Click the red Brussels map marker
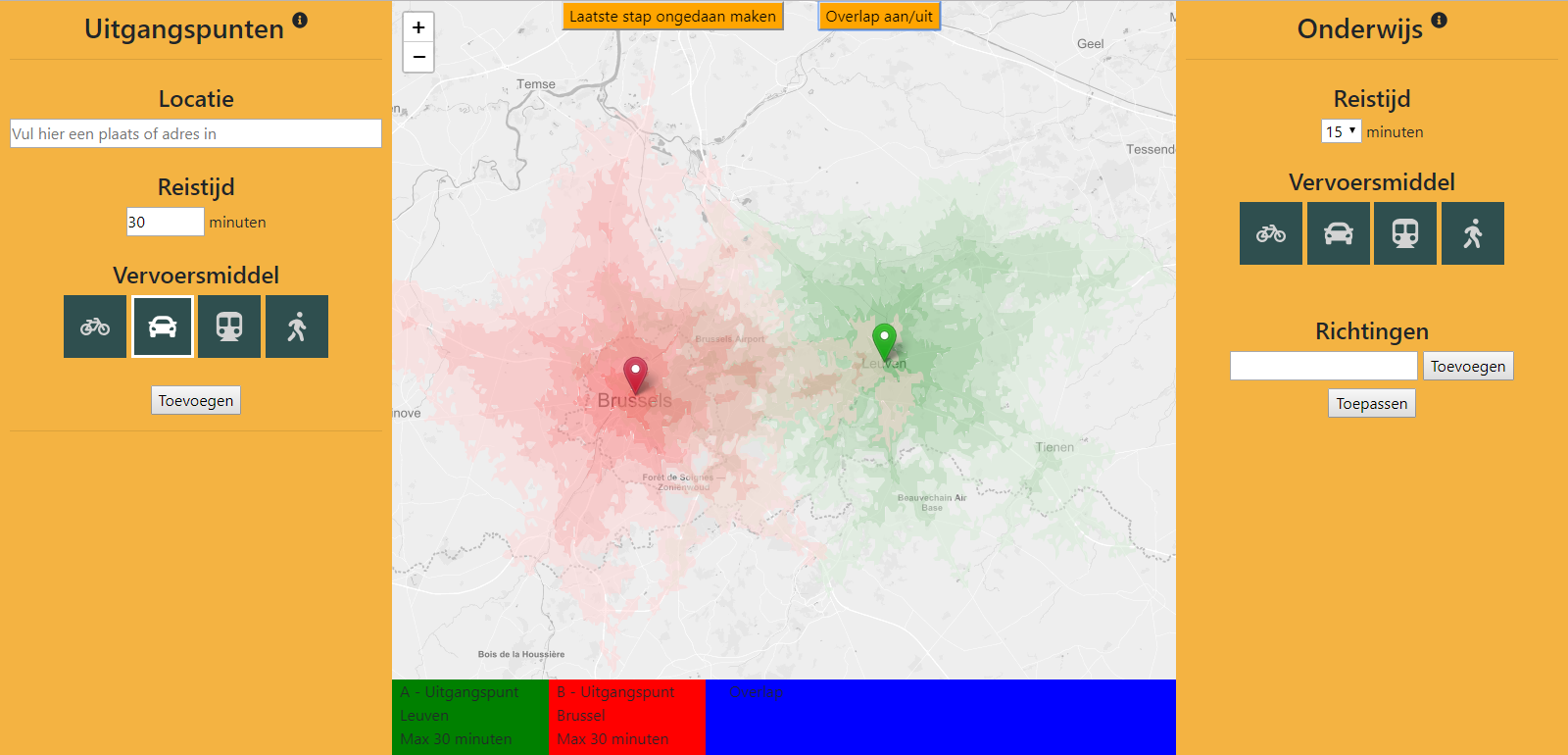 pyautogui.click(x=635, y=376)
